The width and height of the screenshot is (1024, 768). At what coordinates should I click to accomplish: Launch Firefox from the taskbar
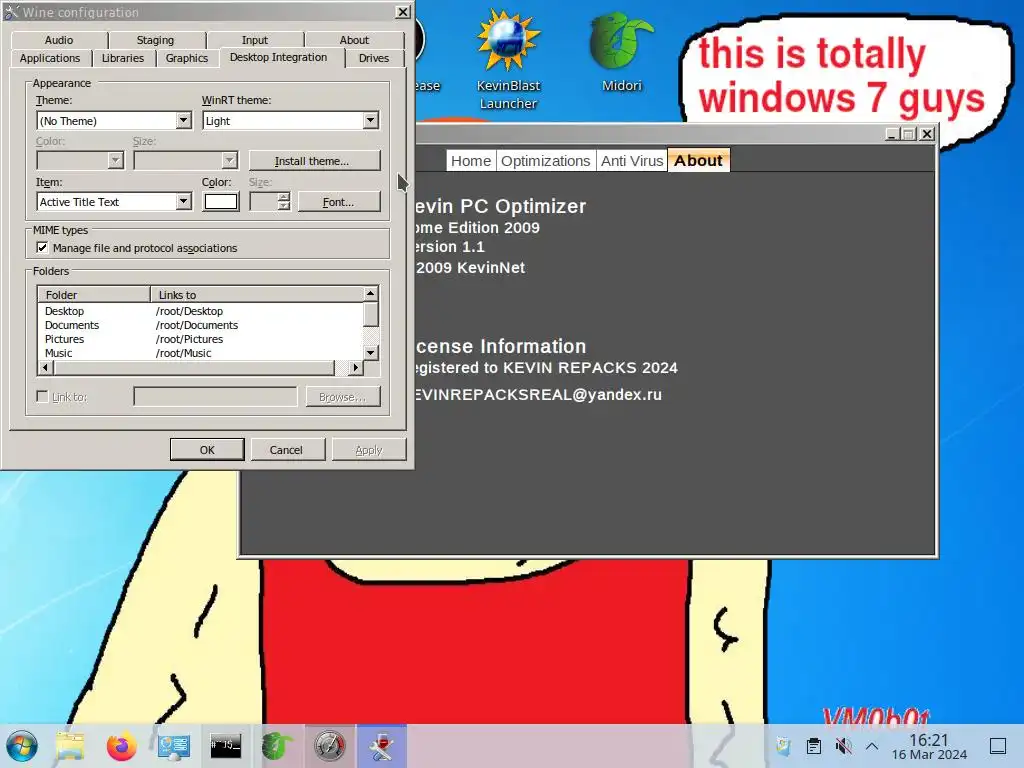121,746
